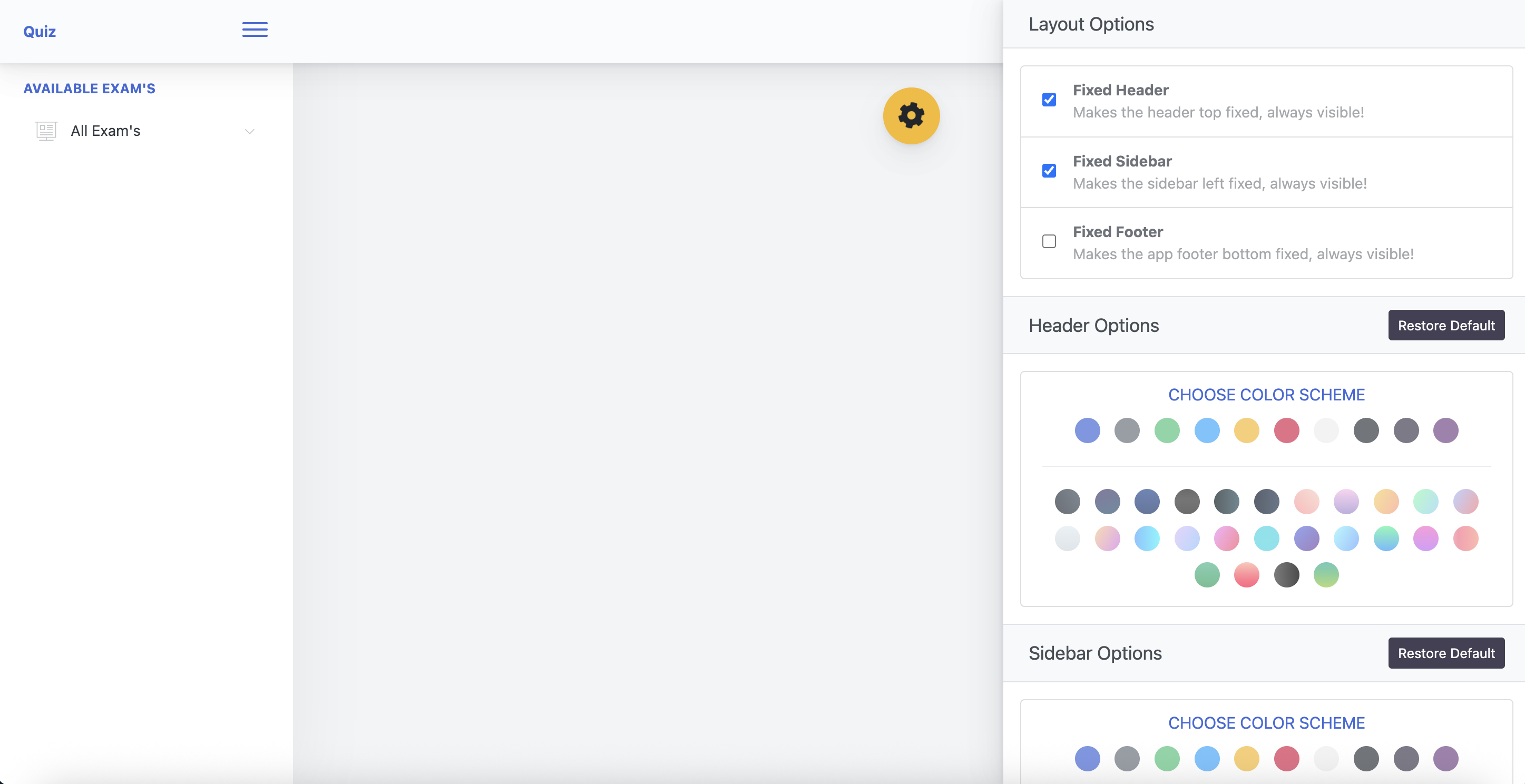Image resolution: width=1525 pixels, height=784 pixels.
Task: Click the yellow gear settings button
Action: click(x=911, y=116)
